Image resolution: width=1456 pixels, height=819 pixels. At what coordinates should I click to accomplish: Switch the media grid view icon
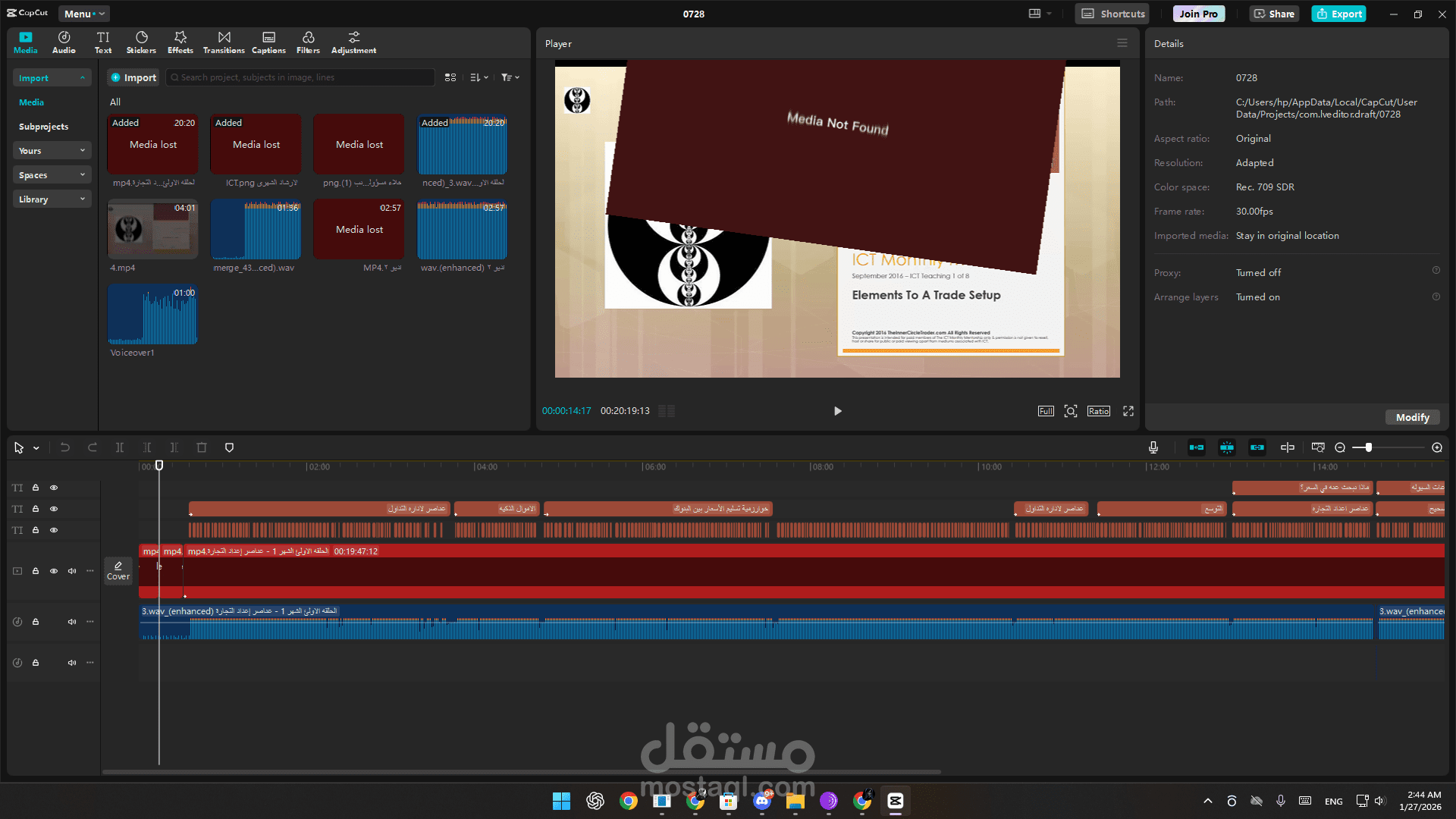(450, 77)
